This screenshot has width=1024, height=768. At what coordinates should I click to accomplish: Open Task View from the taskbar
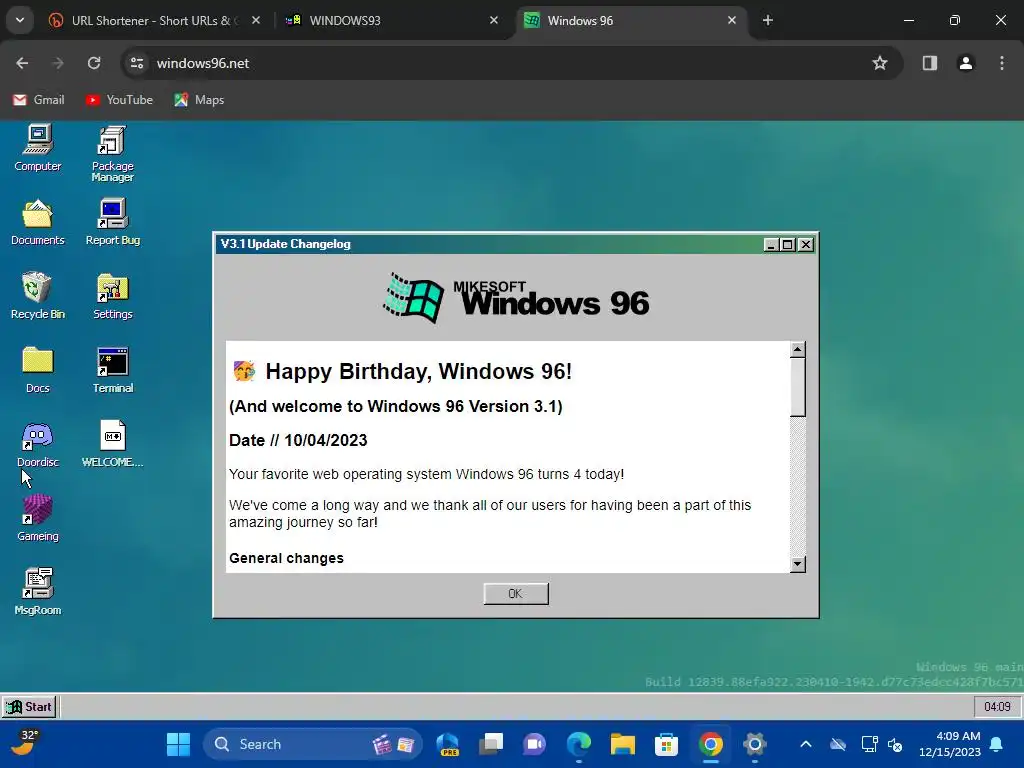491,744
